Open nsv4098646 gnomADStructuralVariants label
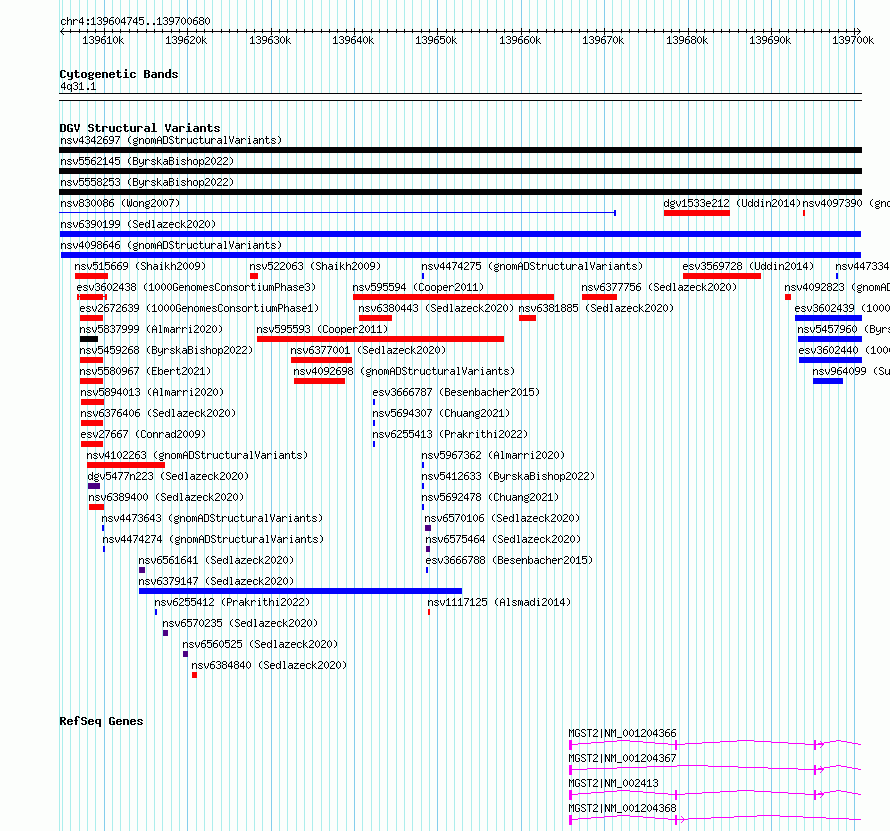 (171, 245)
